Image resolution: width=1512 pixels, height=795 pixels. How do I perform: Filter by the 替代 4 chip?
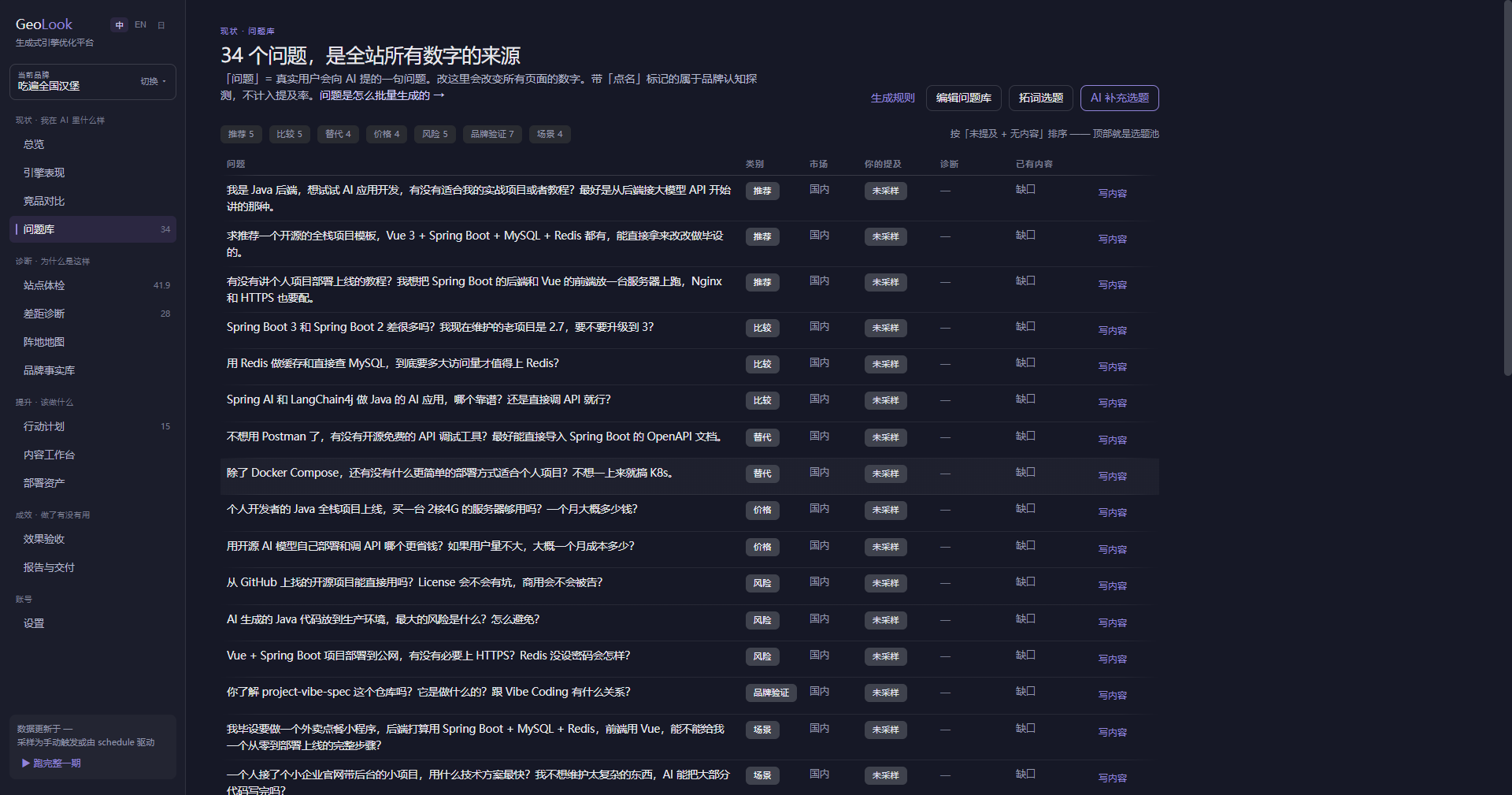pos(338,134)
